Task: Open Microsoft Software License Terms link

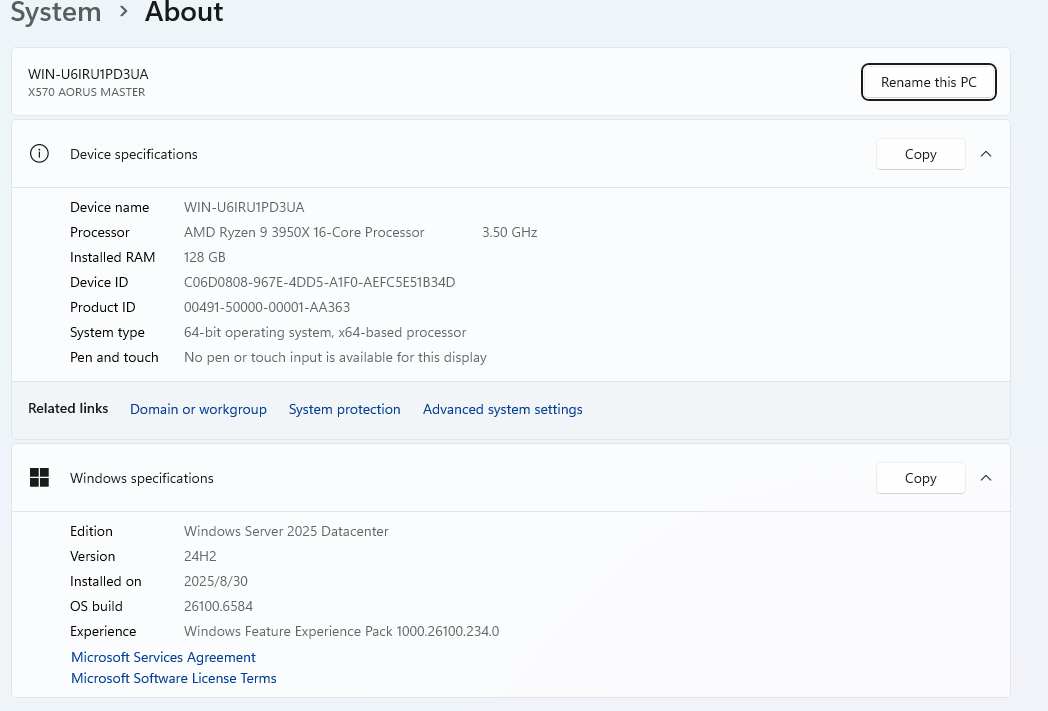Action: click(174, 678)
